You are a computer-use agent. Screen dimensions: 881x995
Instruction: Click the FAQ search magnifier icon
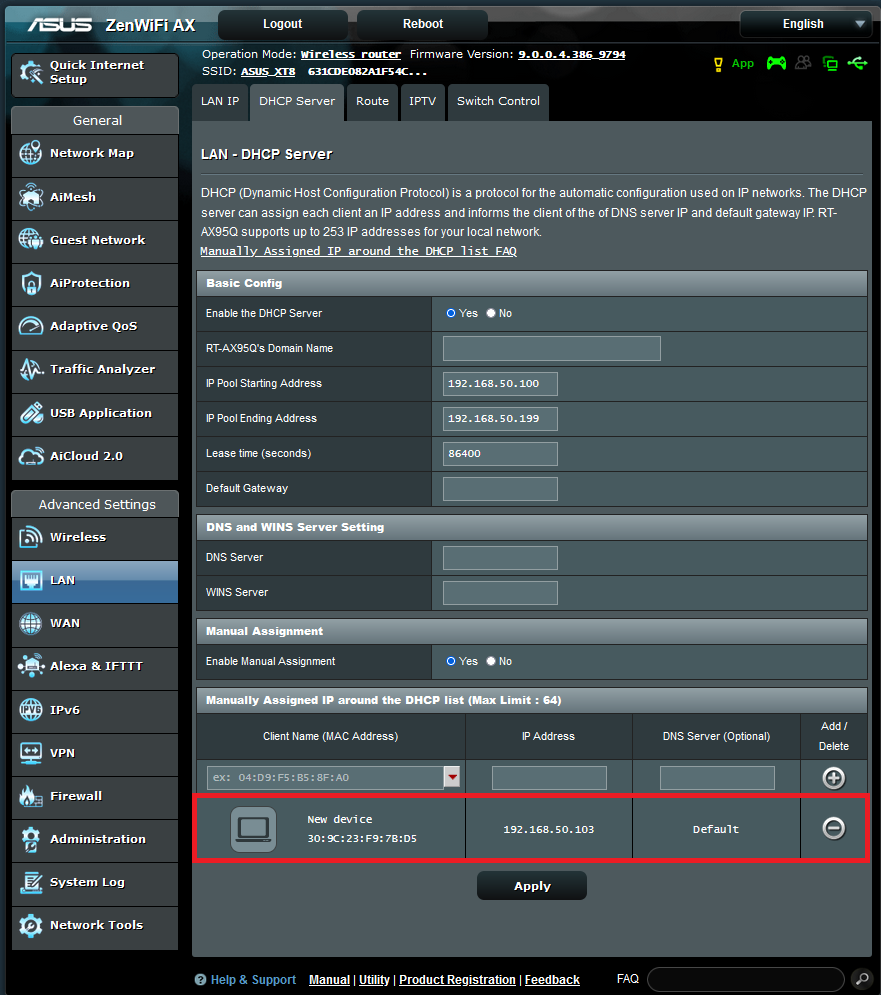(861, 979)
